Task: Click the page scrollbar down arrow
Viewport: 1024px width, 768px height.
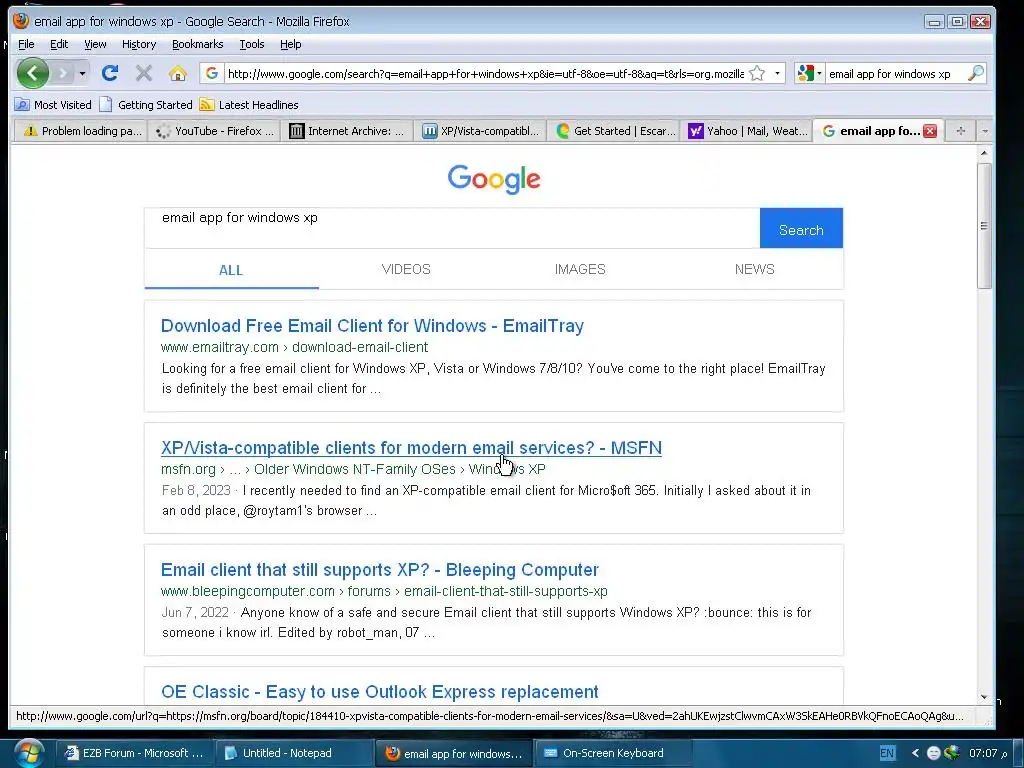Action: click(984, 697)
